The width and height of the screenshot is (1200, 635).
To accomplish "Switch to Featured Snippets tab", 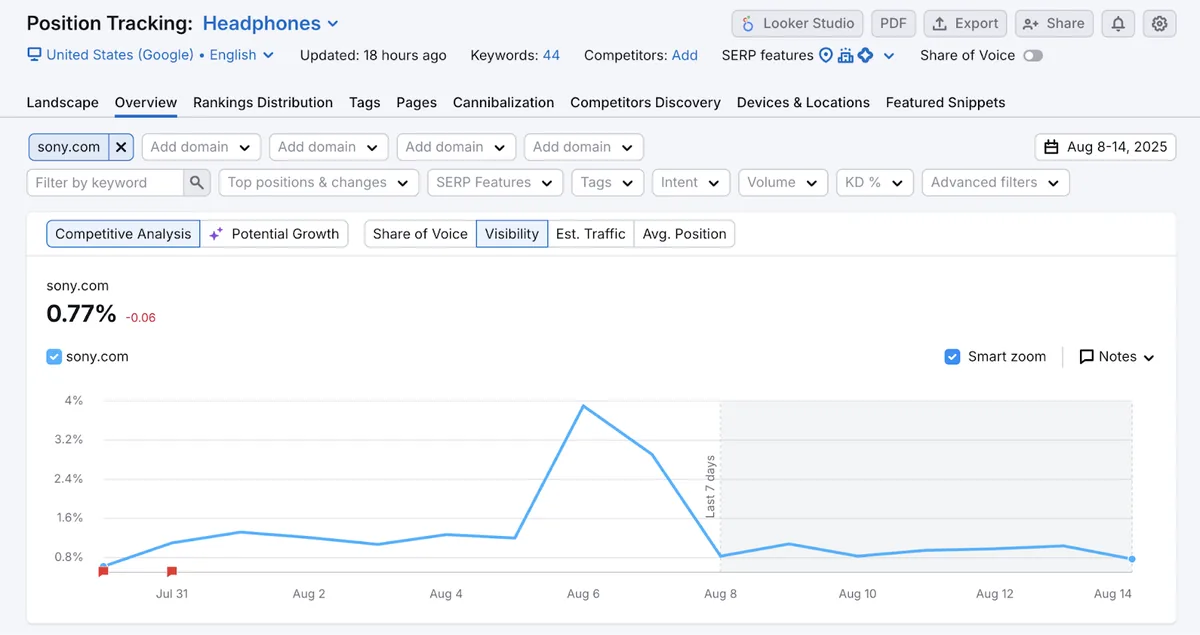I will pyautogui.click(x=945, y=102).
